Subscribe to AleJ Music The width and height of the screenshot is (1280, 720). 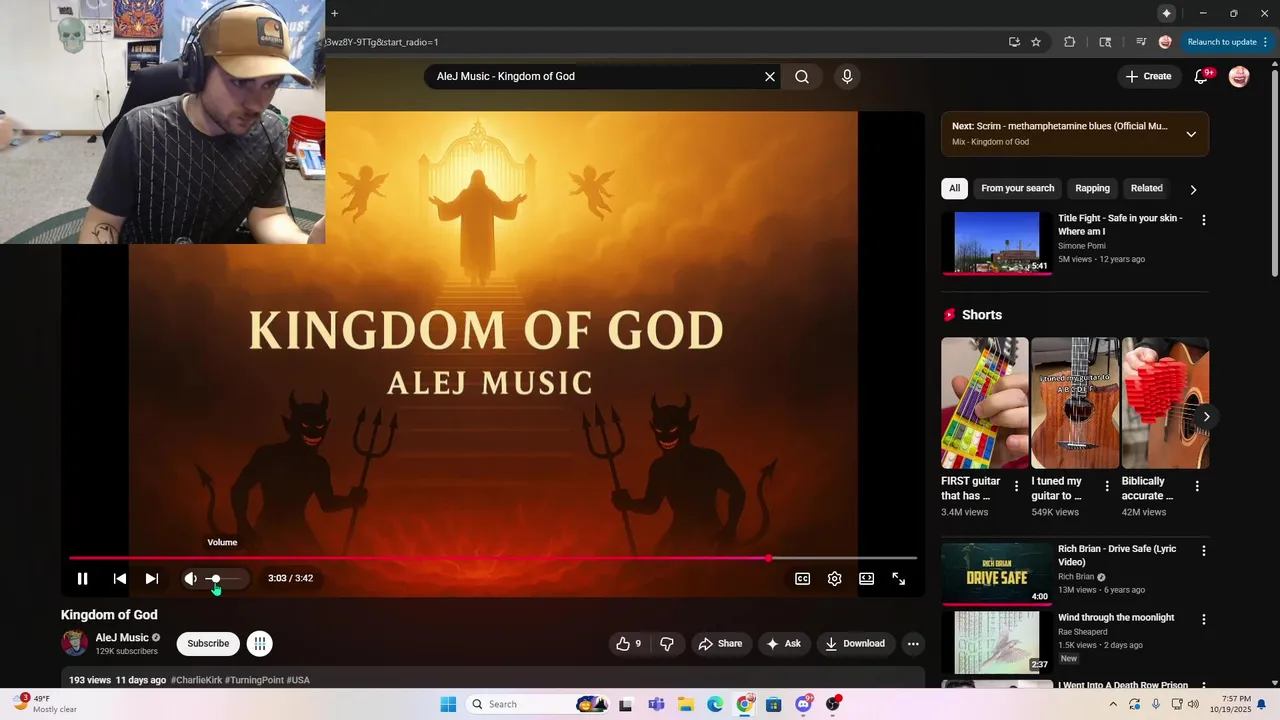pyautogui.click(x=208, y=644)
